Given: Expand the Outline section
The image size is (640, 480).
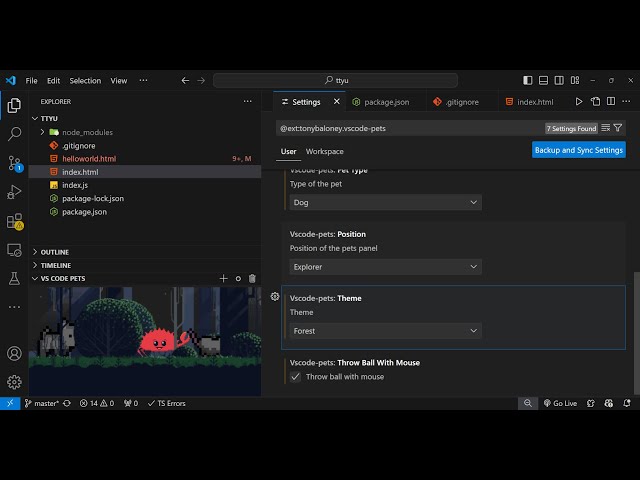Looking at the screenshot, I should (x=55, y=252).
